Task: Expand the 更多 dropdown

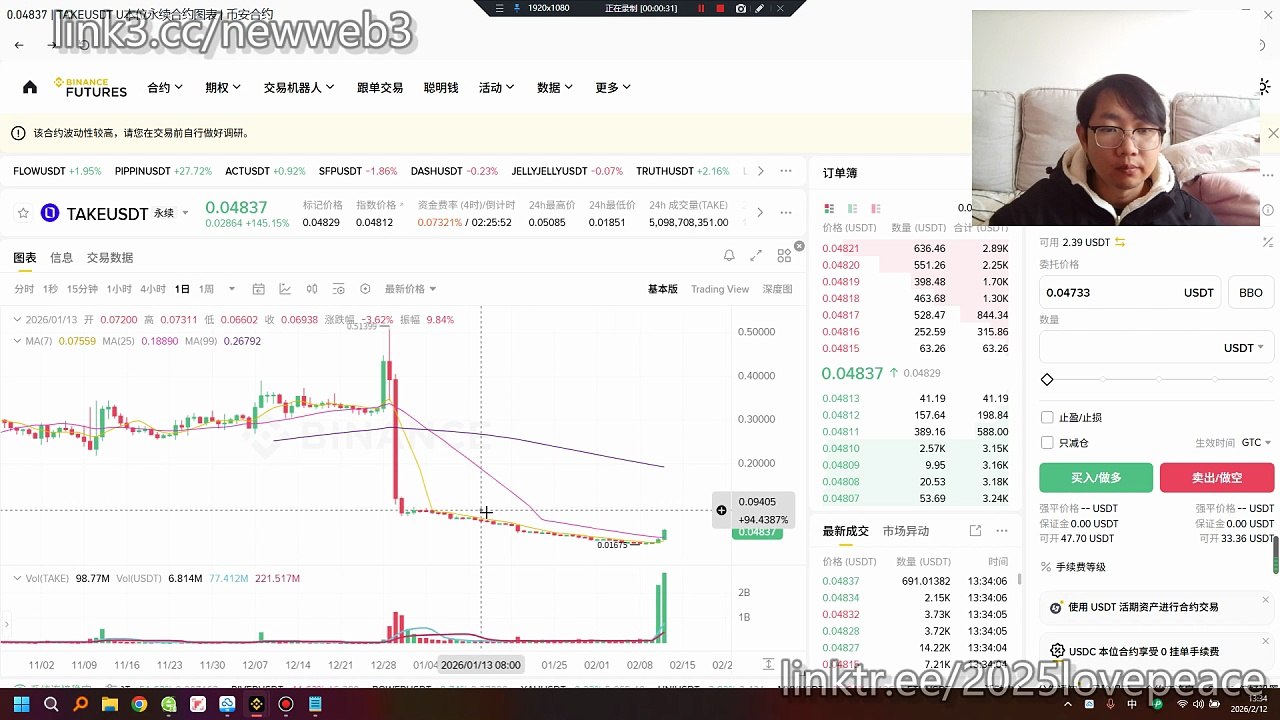Action: (x=613, y=88)
